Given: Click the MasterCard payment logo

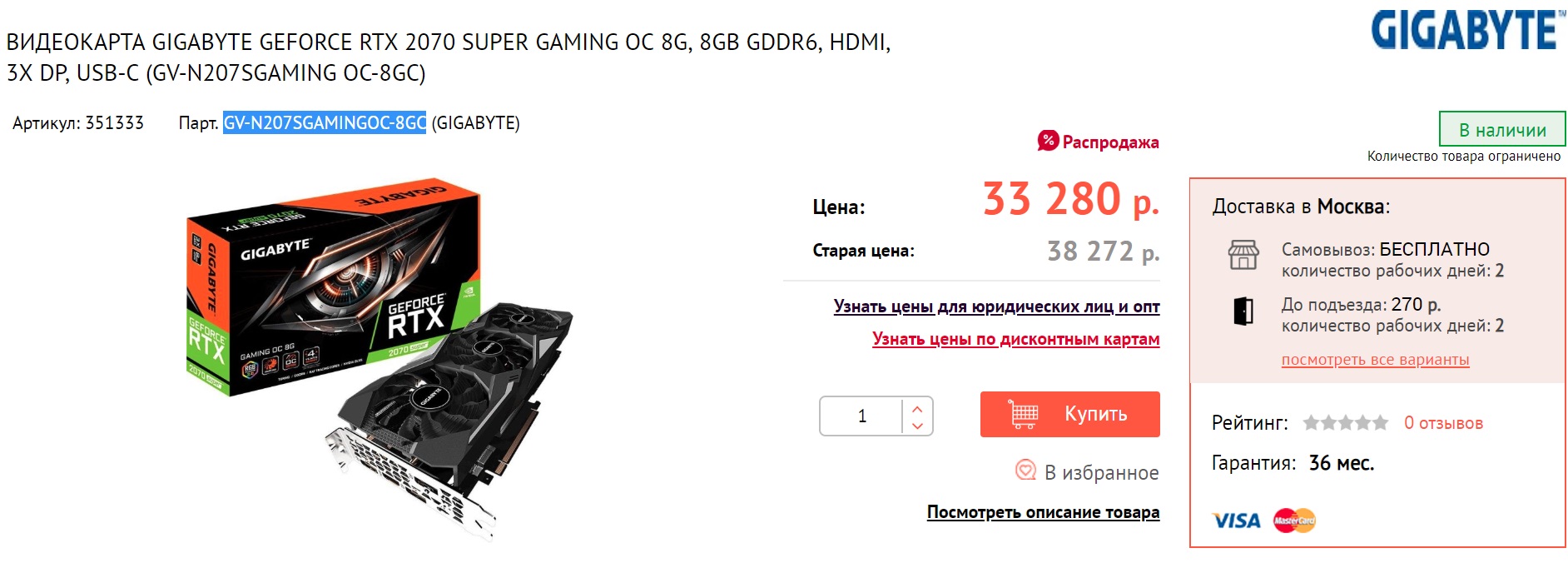Looking at the screenshot, I should 1294,521.
